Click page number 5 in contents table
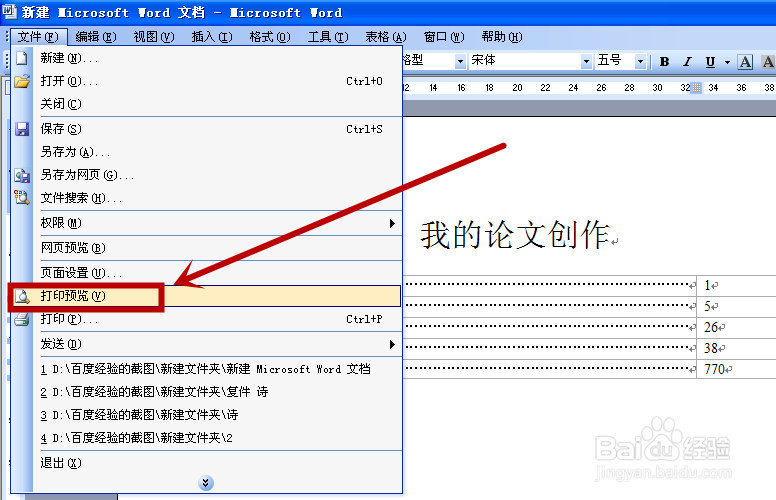The width and height of the screenshot is (776, 500). (x=708, y=306)
